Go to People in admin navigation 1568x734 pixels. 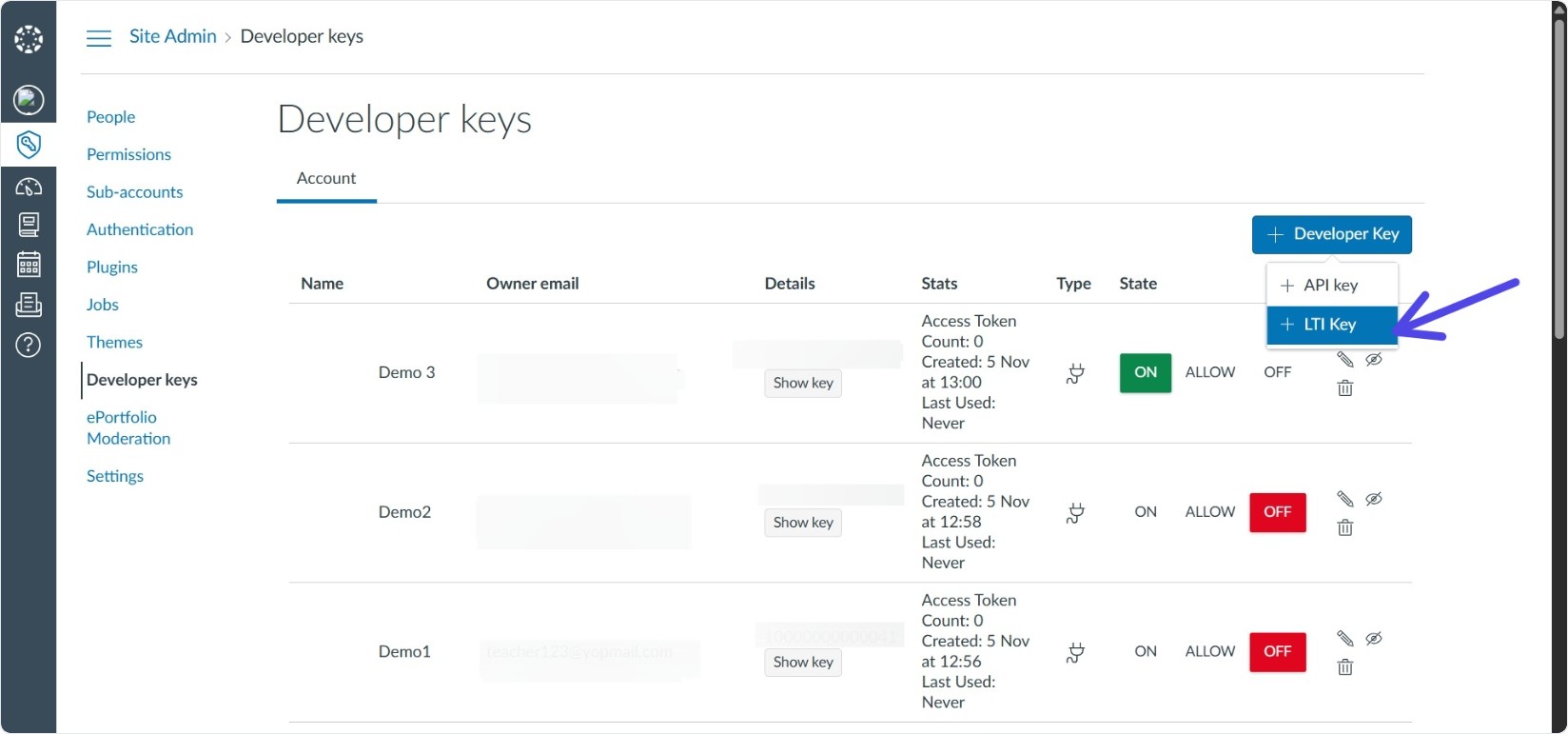[x=111, y=117]
